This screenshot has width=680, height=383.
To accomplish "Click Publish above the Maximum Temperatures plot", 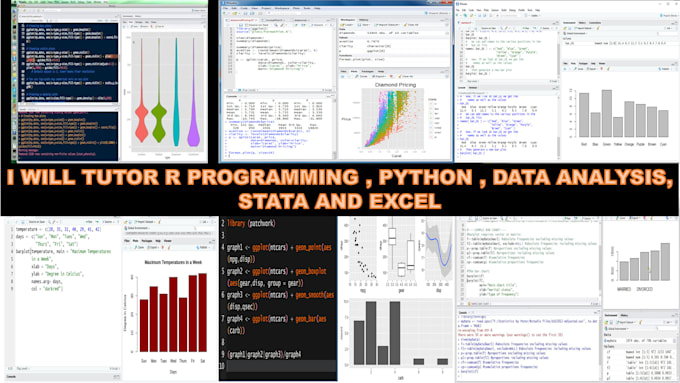I will click(x=203, y=248).
